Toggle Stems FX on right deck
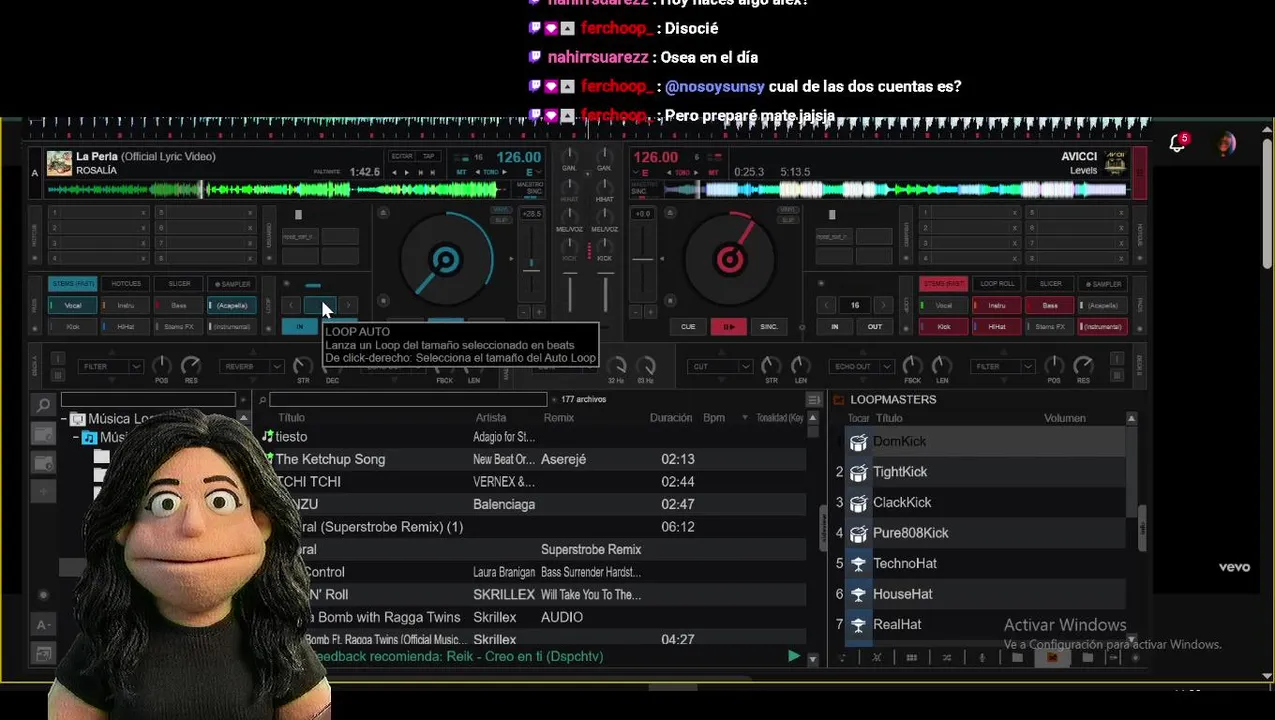 coord(1050,327)
